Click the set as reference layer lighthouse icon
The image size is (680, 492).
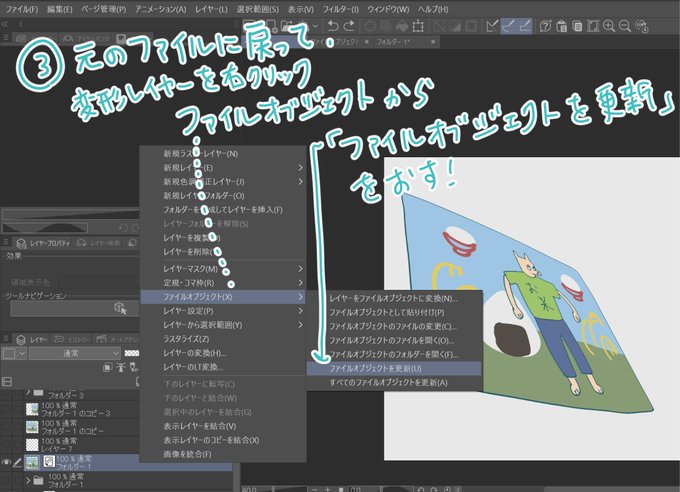point(121,367)
